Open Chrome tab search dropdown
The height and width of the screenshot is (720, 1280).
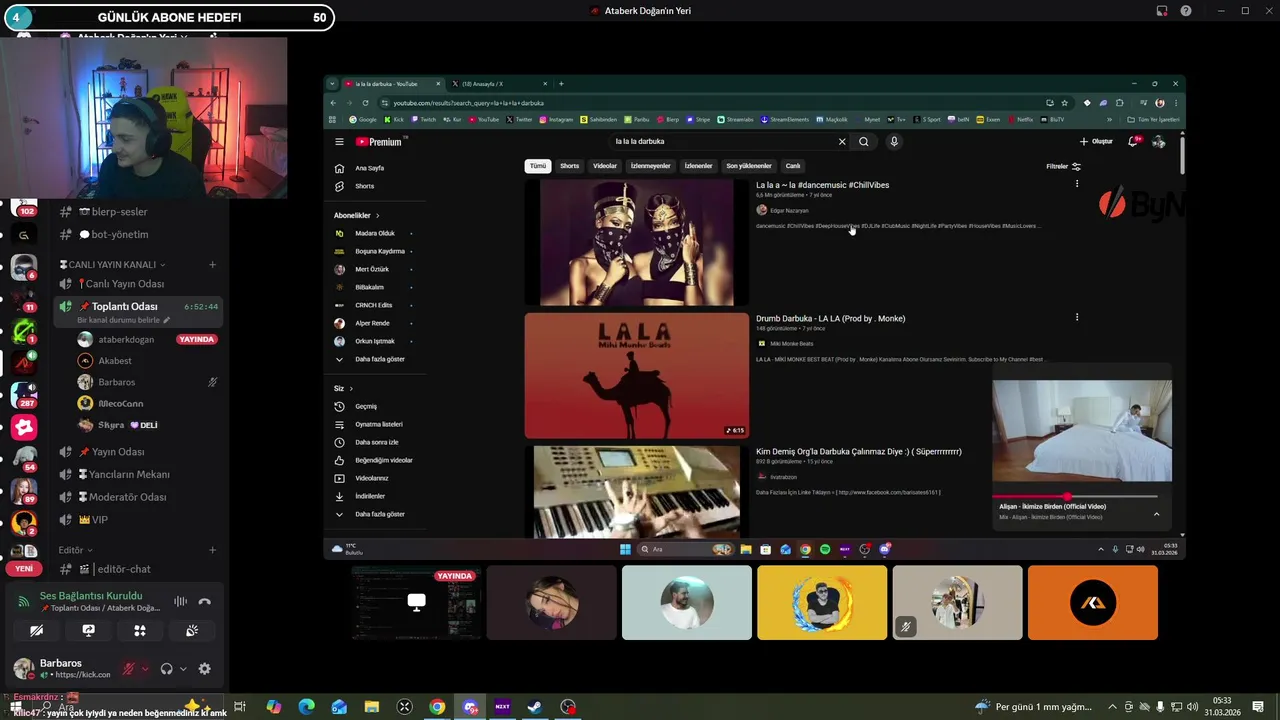(x=333, y=84)
